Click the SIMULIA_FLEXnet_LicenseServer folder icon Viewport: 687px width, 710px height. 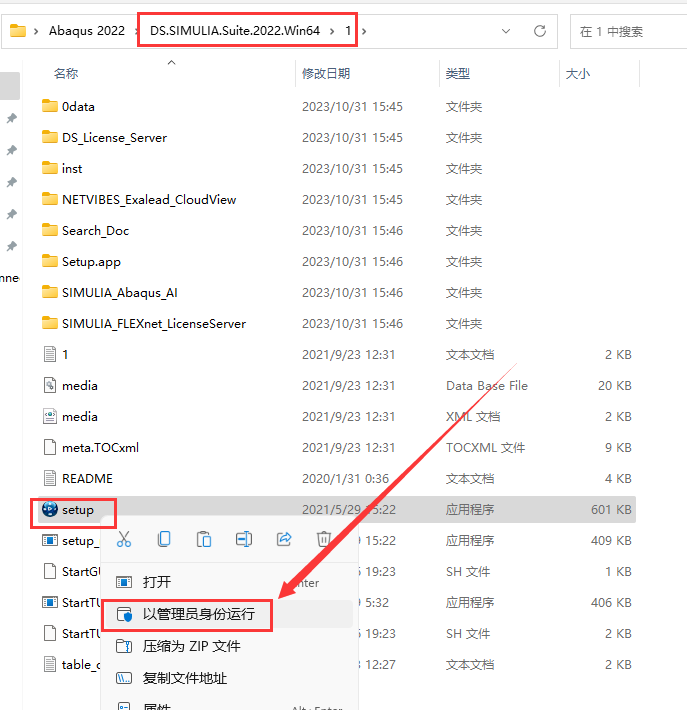point(50,323)
